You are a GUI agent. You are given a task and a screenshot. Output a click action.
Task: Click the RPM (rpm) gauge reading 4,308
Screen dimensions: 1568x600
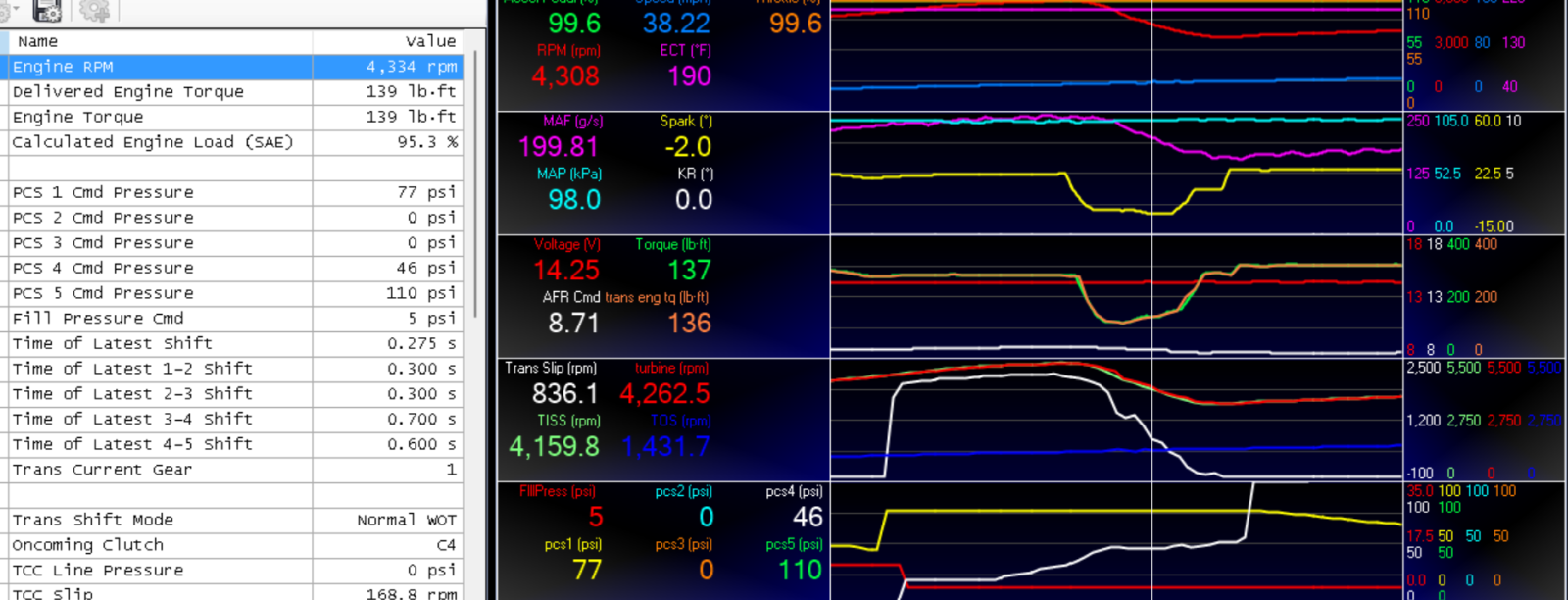(x=565, y=76)
